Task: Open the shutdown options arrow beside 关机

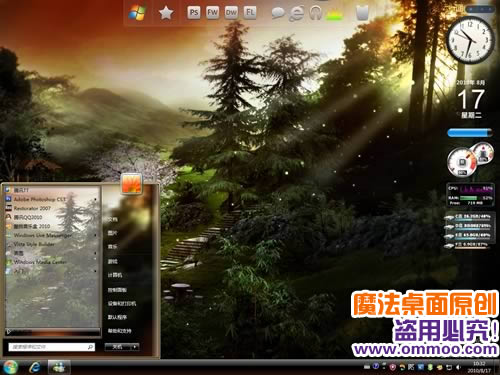Action: (135, 347)
